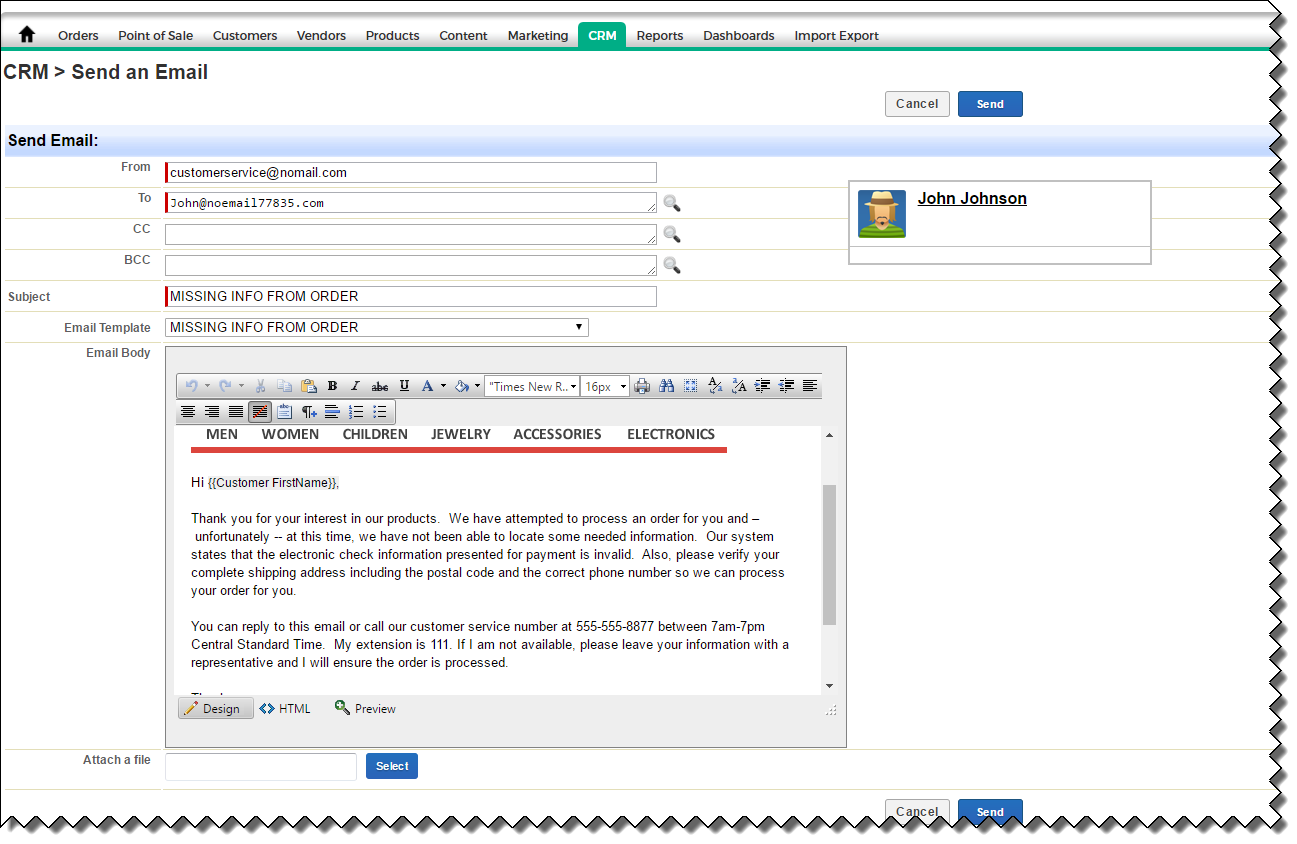The image size is (1297, 844).
Task: Switch editor to Design view
Action: pos(215,708)
